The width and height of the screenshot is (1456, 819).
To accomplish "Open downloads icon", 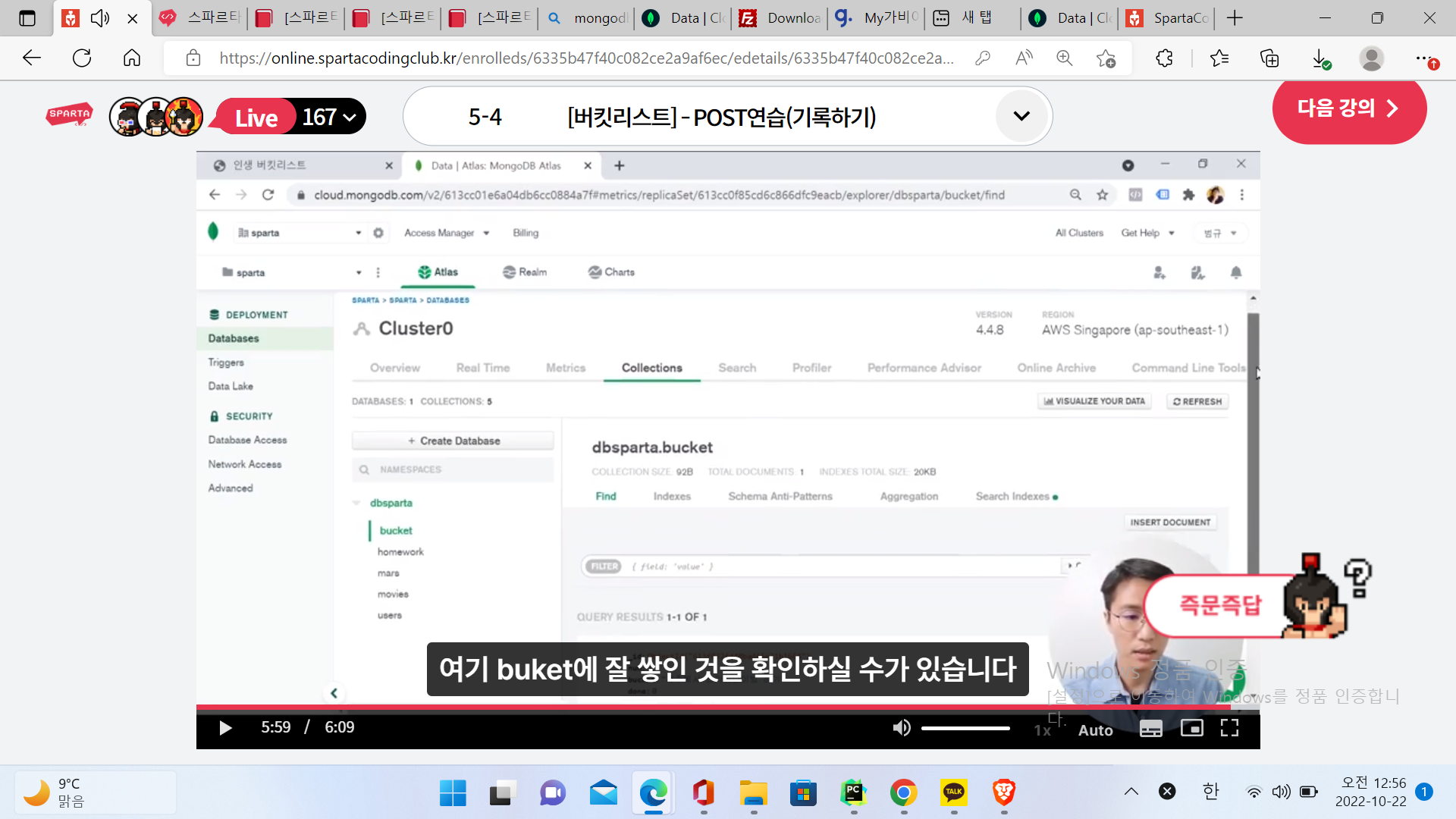I will [1320, 58].
